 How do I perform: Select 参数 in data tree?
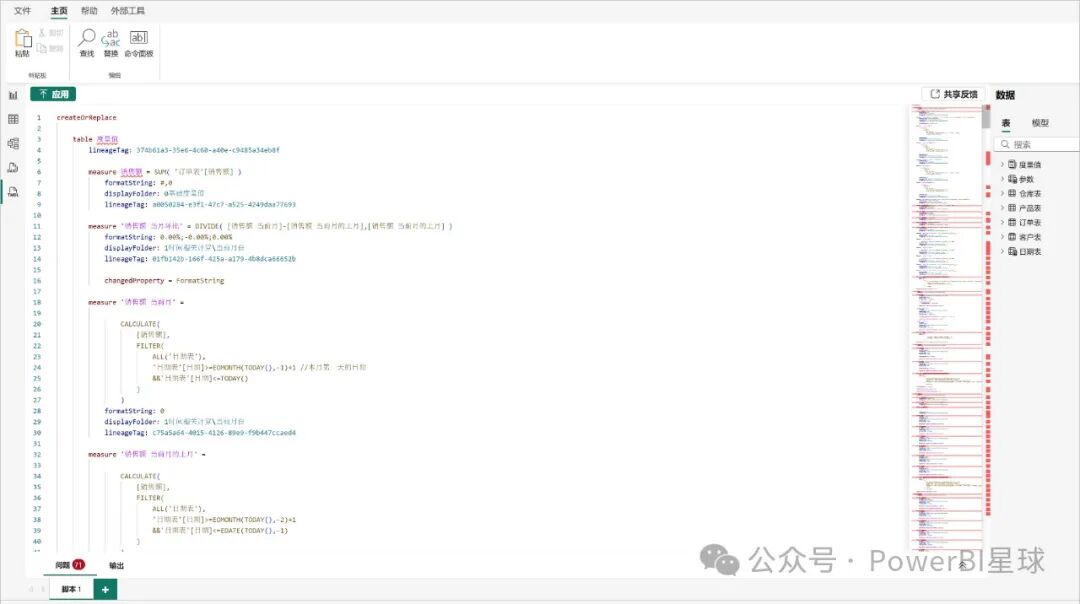pyautogui.click(x=1026, y=179)
